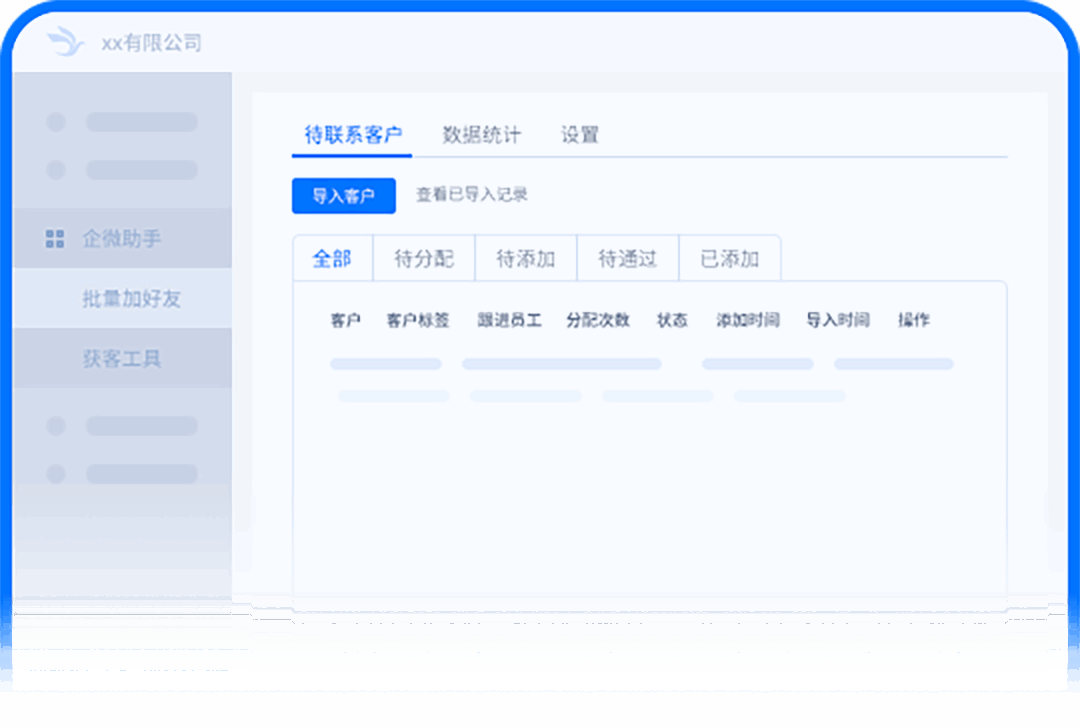
Task: Select the 全部 filter tab
Action: (x=332, y=259)
